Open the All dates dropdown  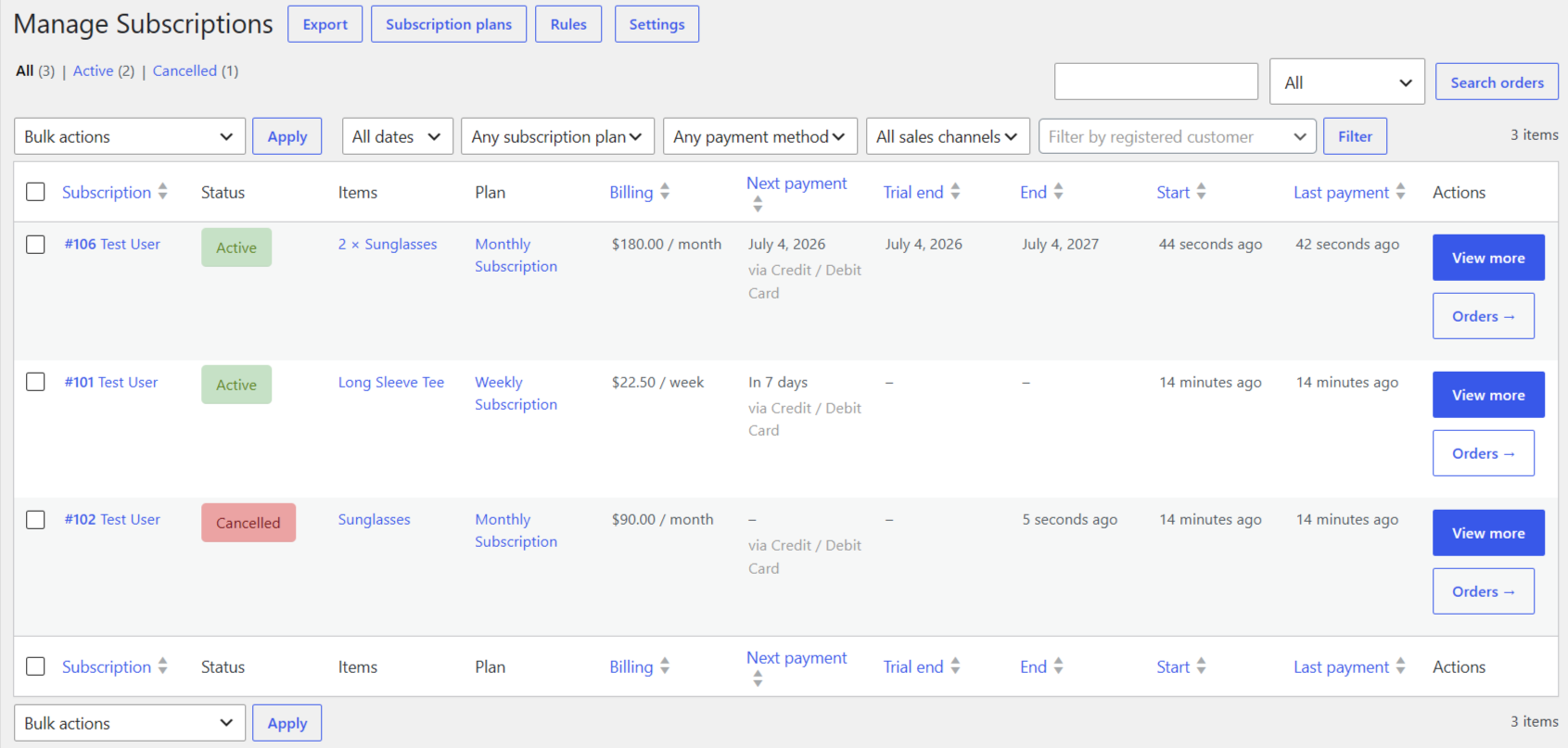coord(398,136)
